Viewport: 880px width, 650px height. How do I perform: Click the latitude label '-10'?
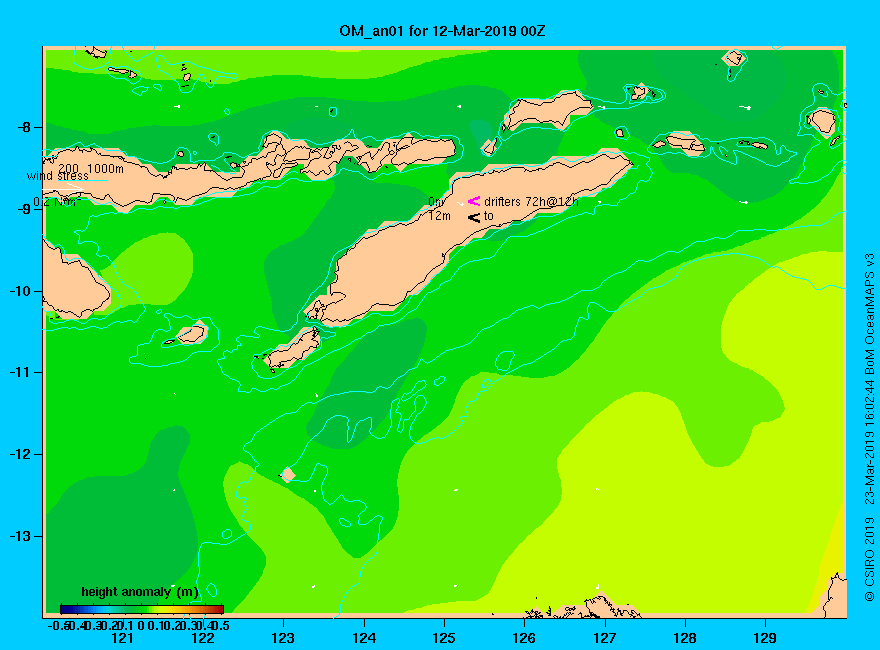pyautogui.click(x=20, y=291)
